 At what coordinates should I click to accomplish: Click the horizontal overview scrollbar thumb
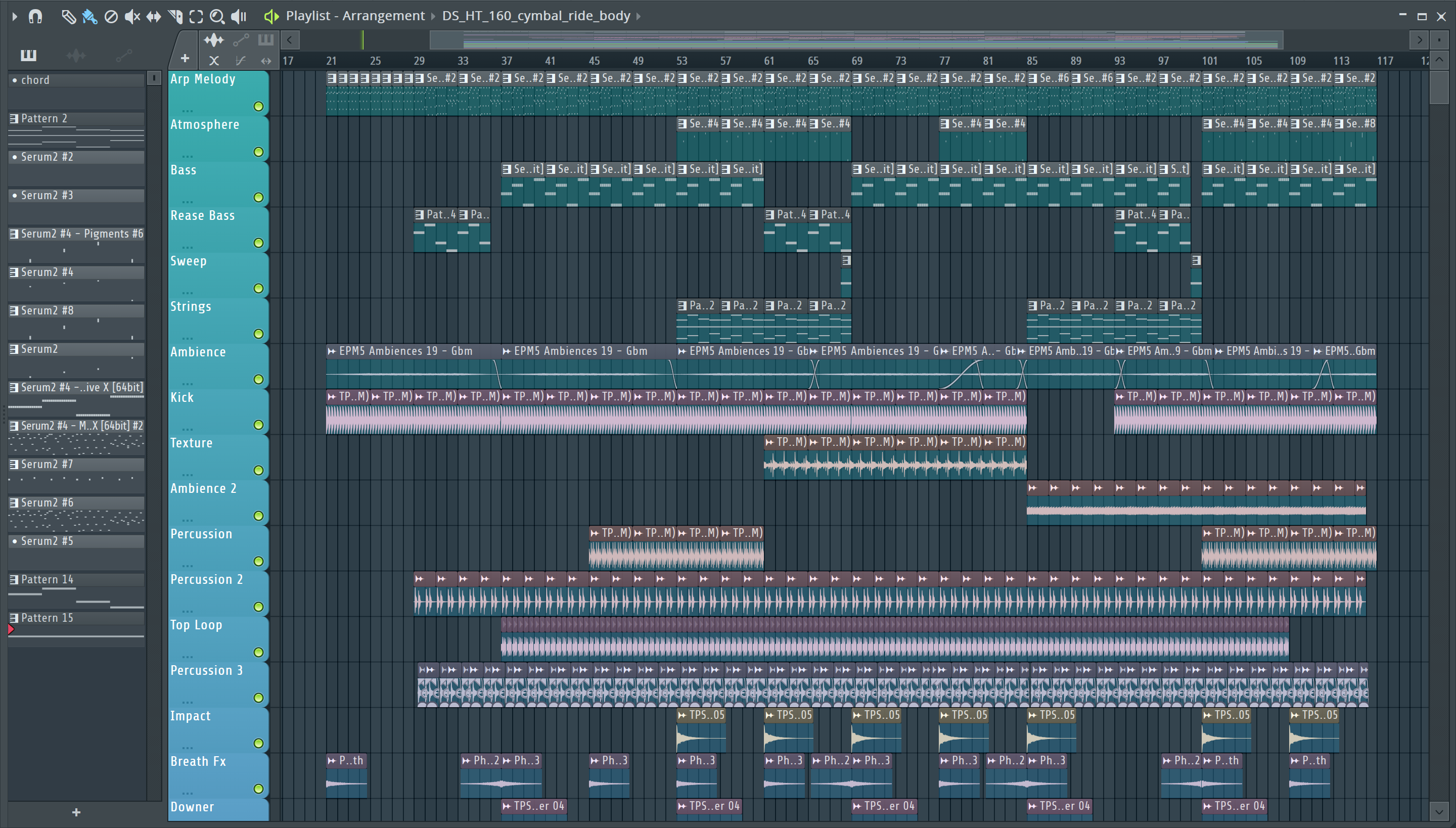[x=856, y=40]
